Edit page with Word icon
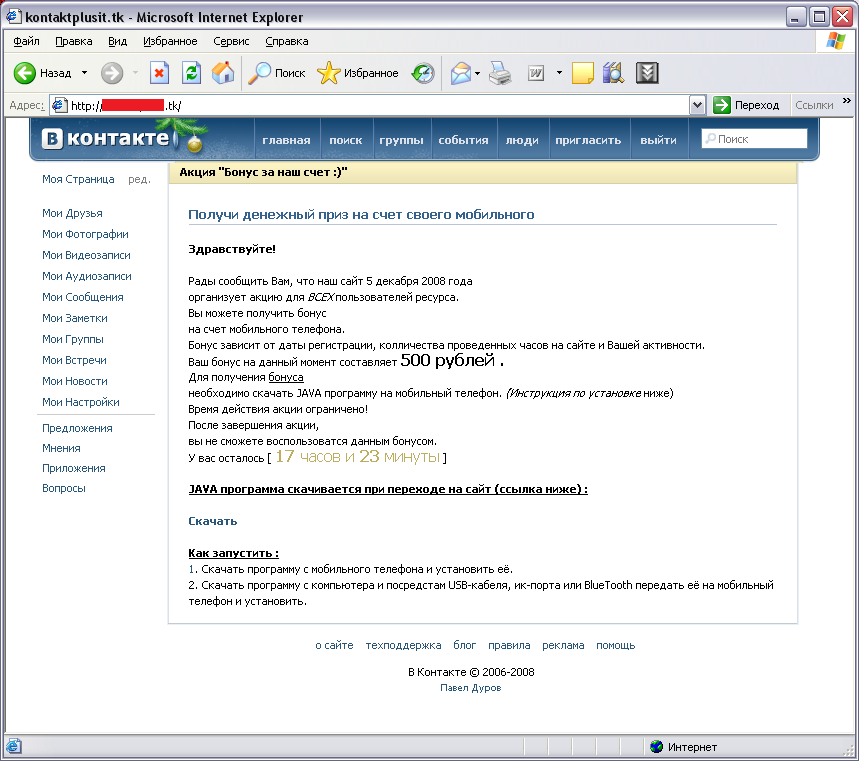This screenshot has height=761, width=859. [536, 73]
